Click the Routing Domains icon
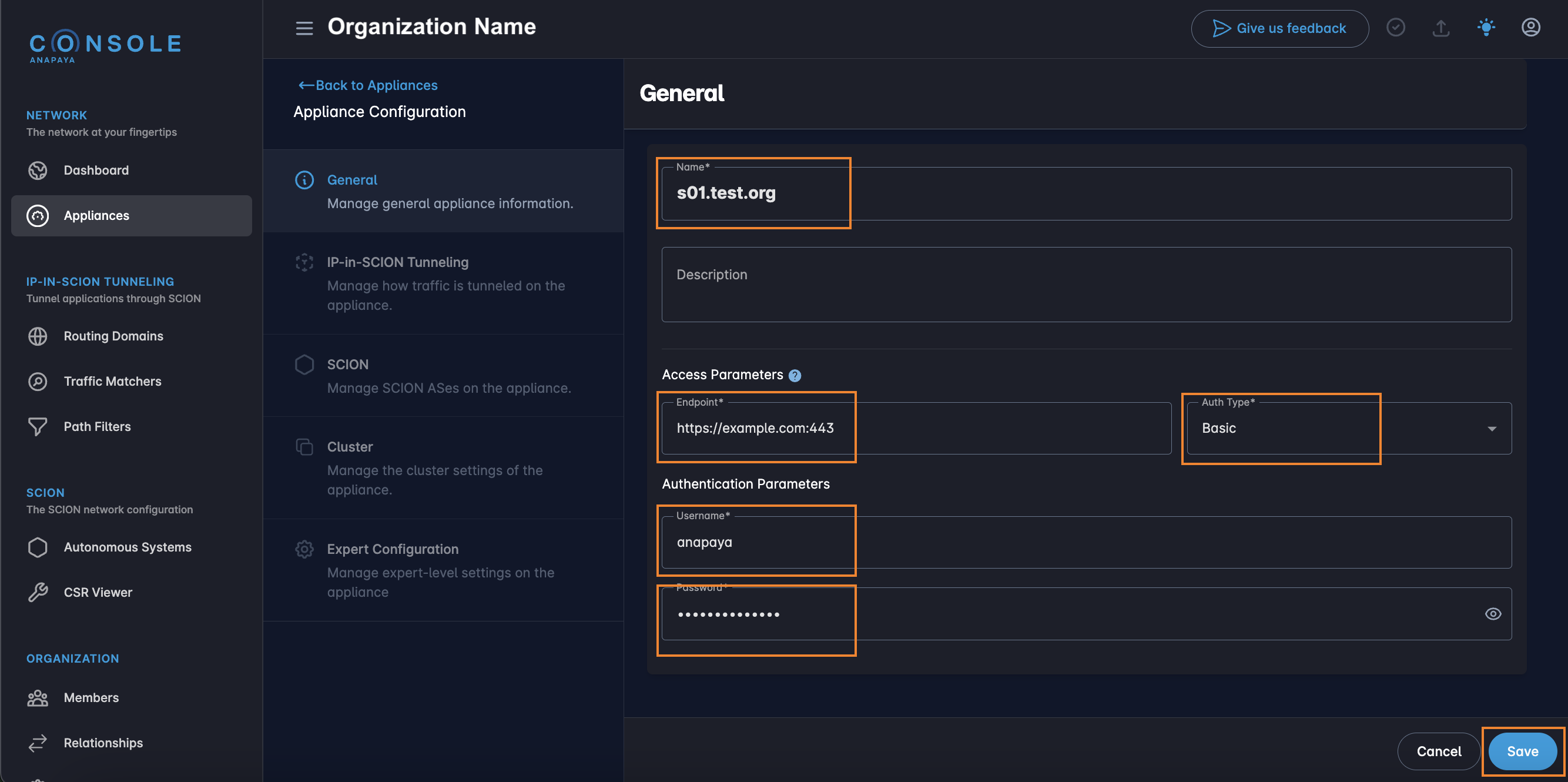 tap(37, 336)
